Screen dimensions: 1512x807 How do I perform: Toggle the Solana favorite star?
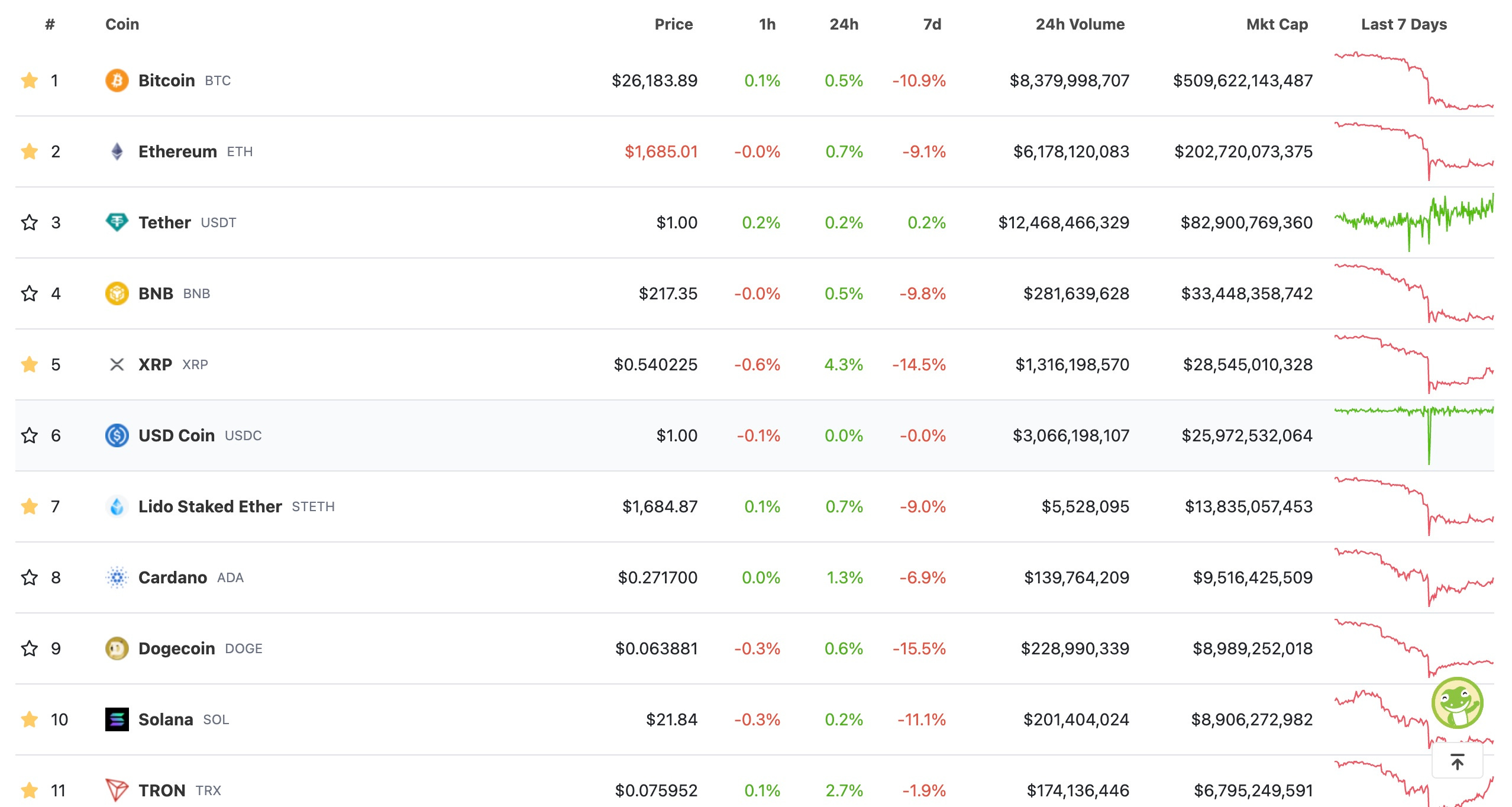29,719
